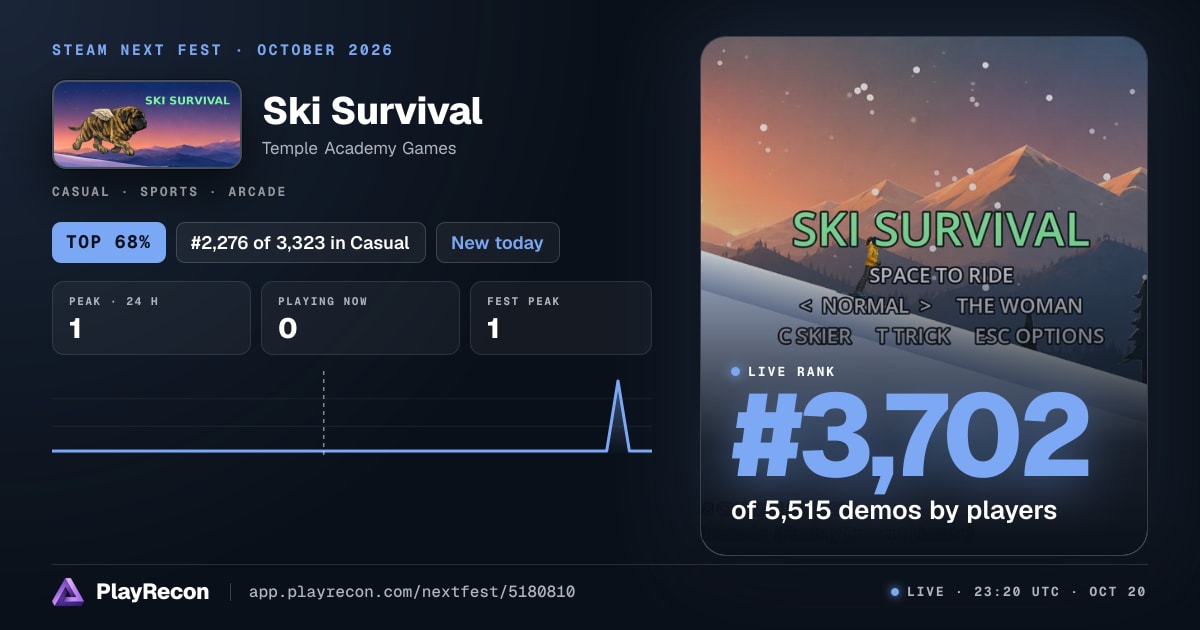The width and height of the screenshot is (1200, 630).
Task: Click the spike in the player chart
Action: [x=618, y=415]
